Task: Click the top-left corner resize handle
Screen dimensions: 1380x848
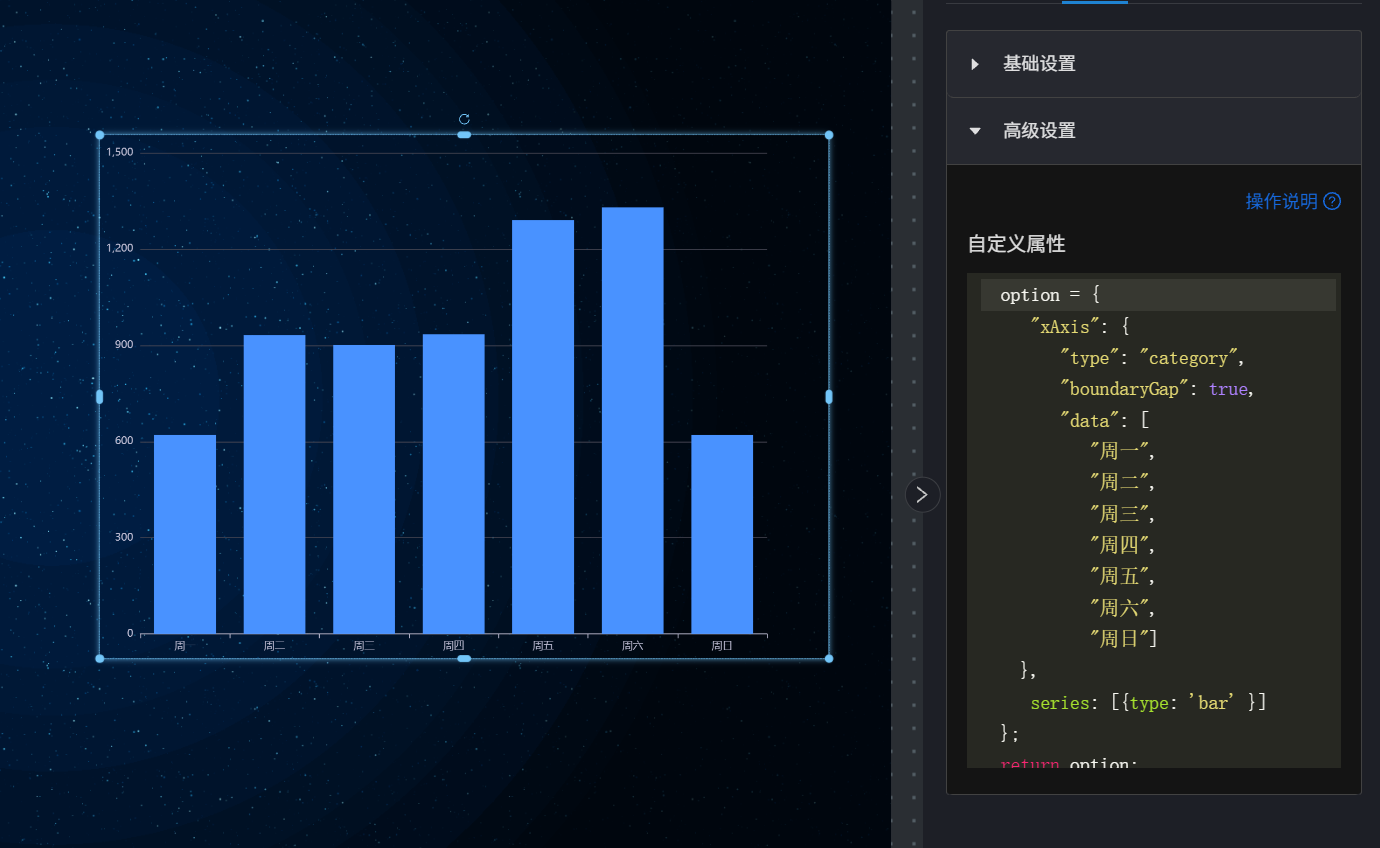Action: (99, 135)
